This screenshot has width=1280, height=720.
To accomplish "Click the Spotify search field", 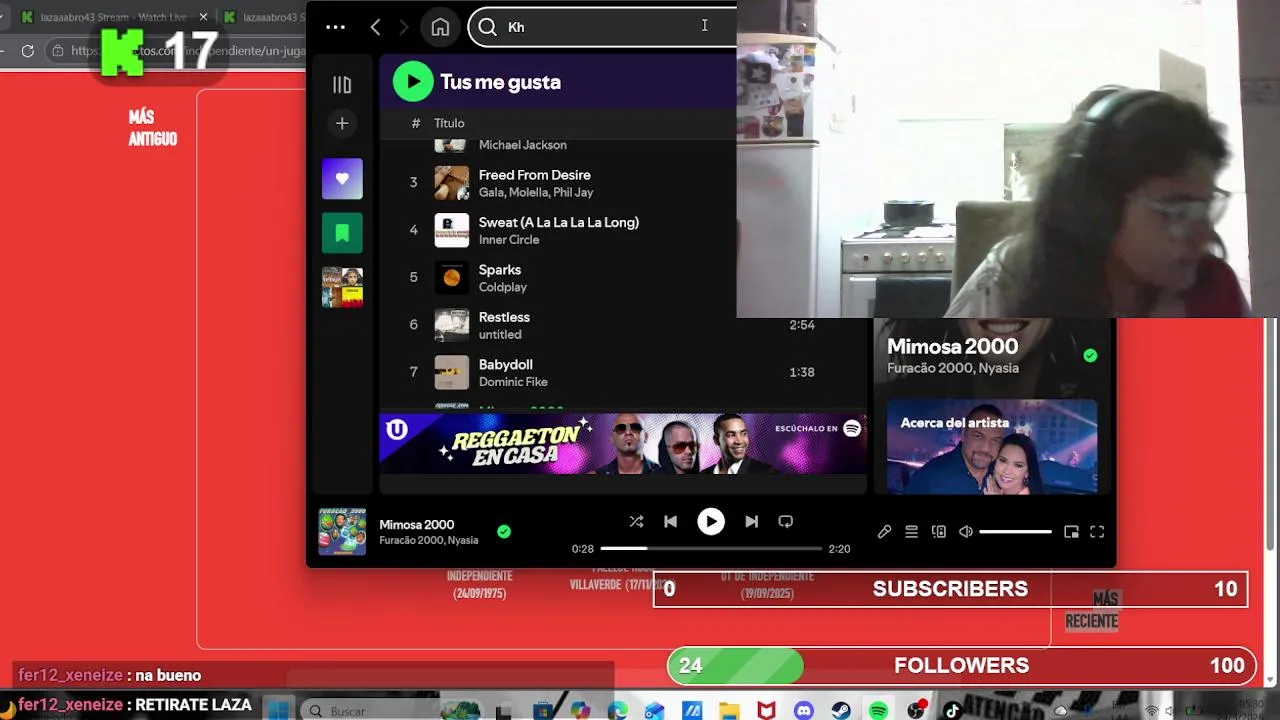I will (x=602, y=27).
